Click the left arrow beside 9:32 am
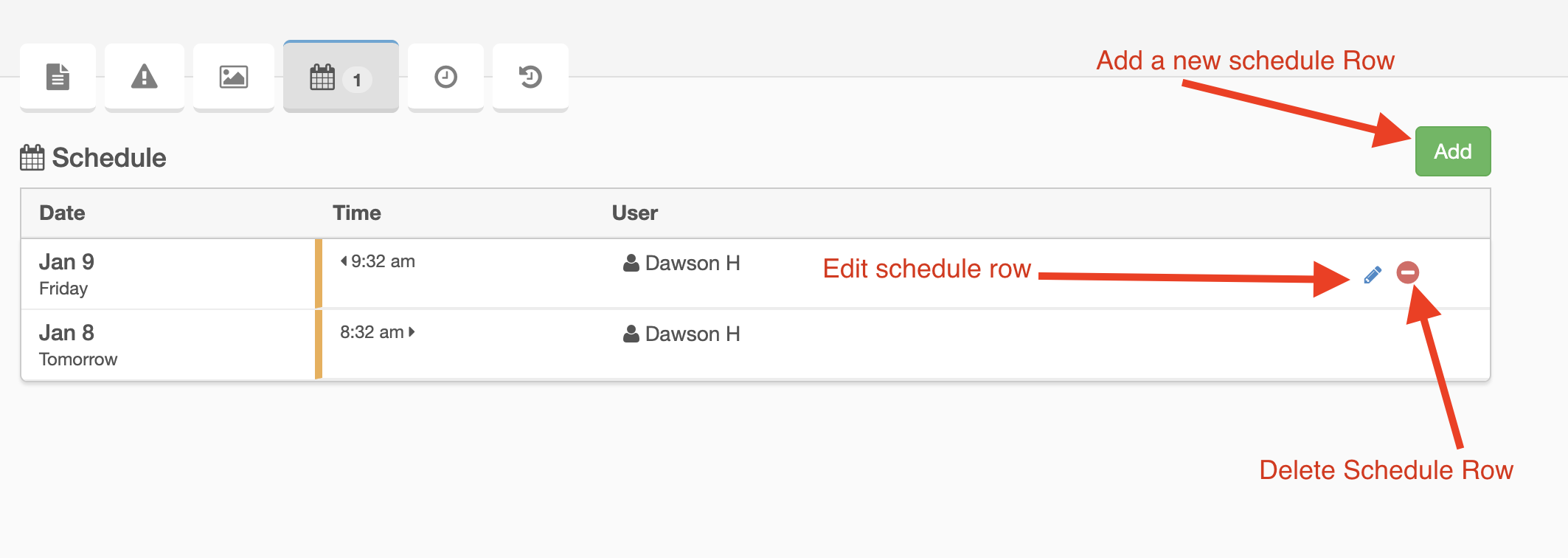 pyautogui.click(x=344, y=261)
